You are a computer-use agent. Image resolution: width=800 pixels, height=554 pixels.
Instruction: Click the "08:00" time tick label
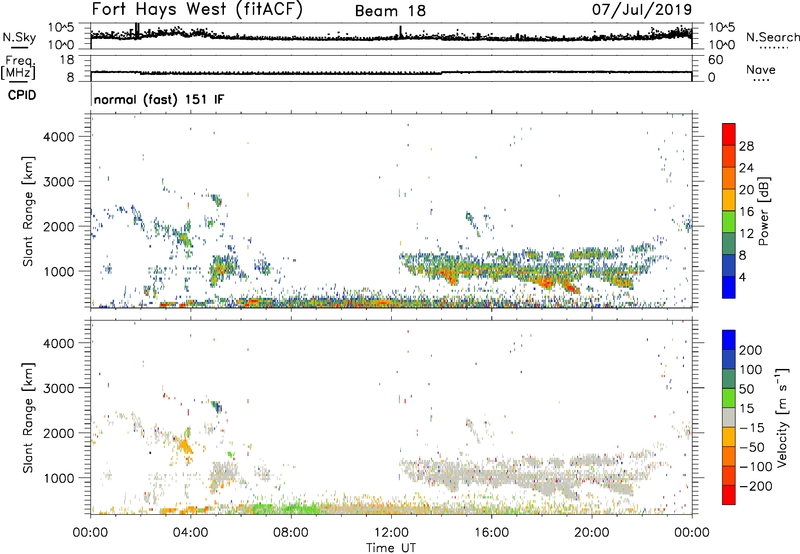coord(291,533)
